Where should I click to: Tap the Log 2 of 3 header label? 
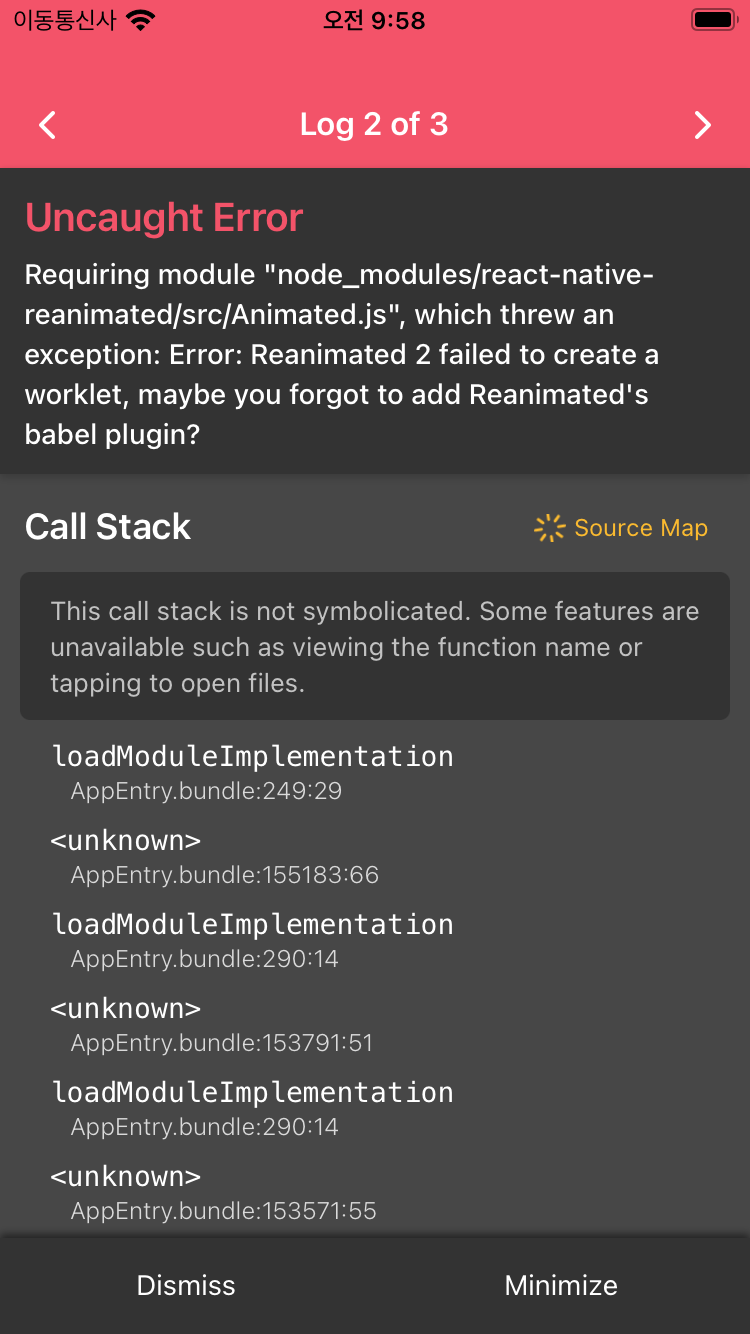[x=374, y=124]
